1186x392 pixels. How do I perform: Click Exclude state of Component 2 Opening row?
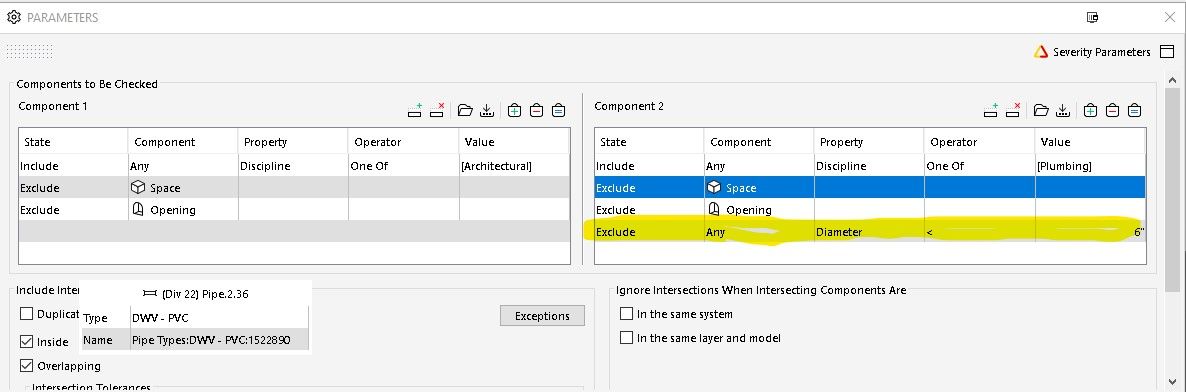(x=649, y=210)
